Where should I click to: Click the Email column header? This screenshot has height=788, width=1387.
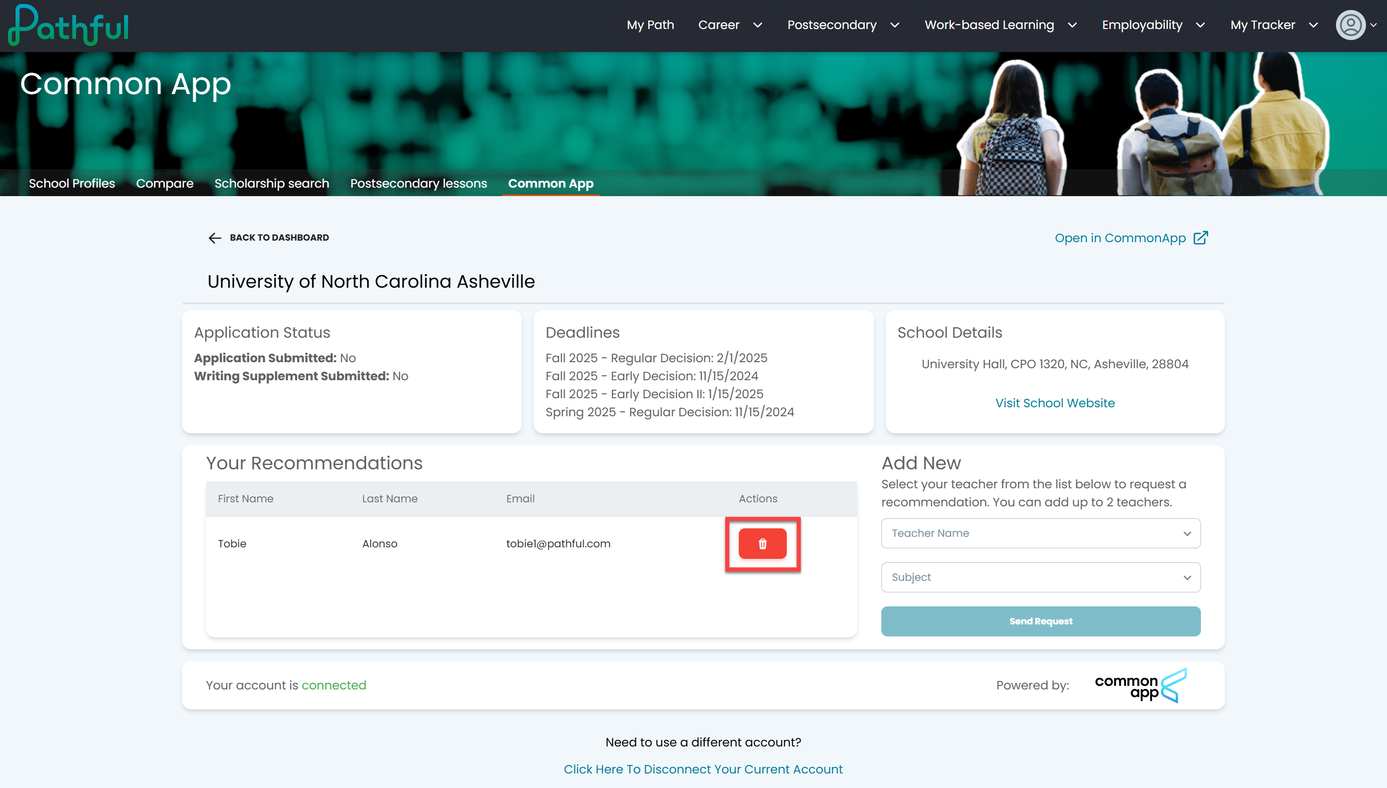tap(520, 499)
